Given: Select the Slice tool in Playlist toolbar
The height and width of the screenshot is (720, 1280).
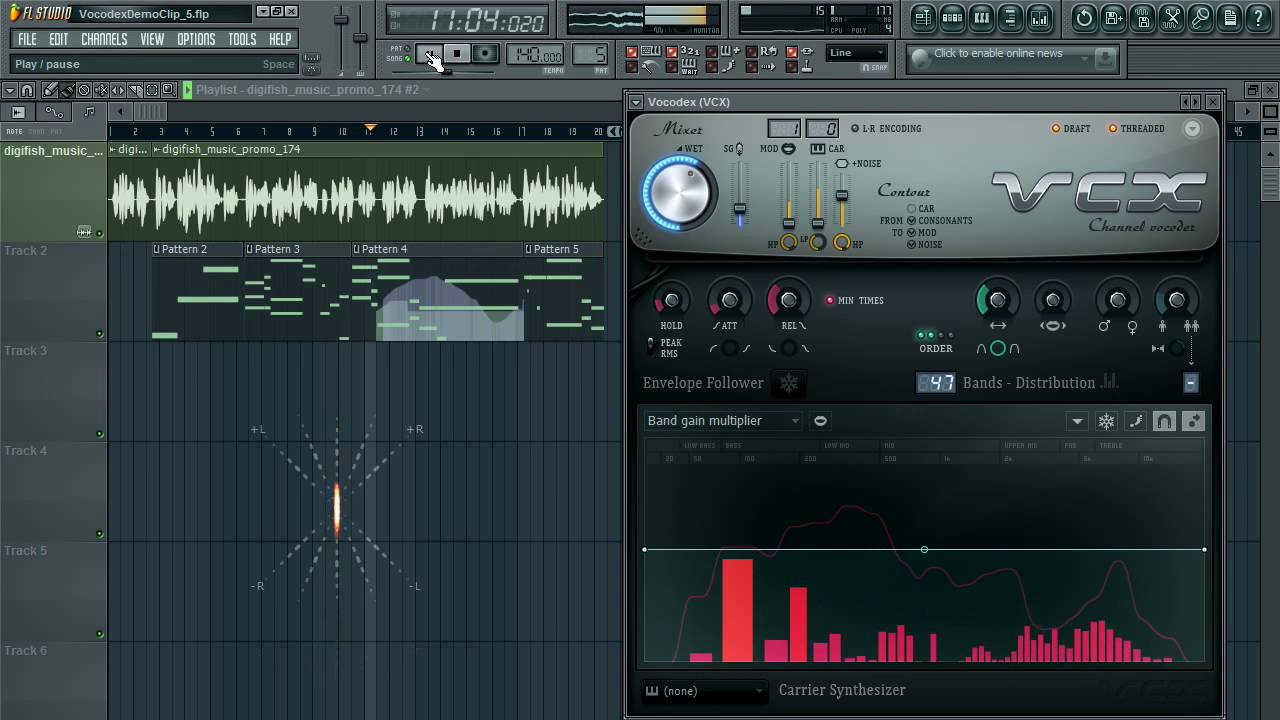Looking at the screenshot, I should point(135,90).
